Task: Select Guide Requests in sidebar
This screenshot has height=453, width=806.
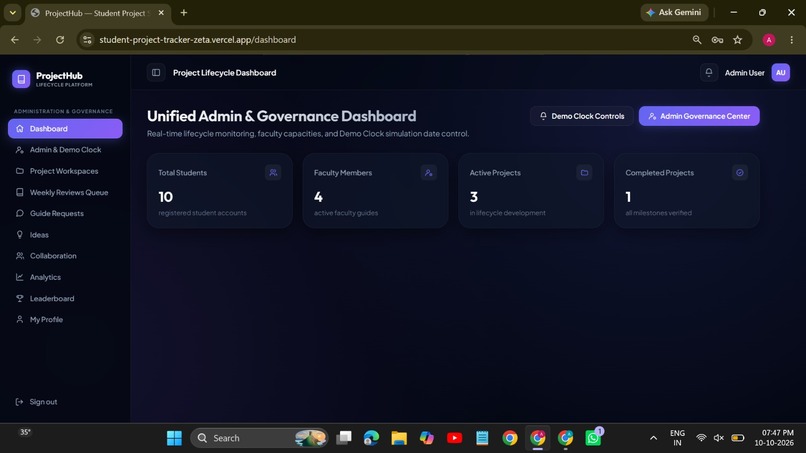Action: pos(65,213)
